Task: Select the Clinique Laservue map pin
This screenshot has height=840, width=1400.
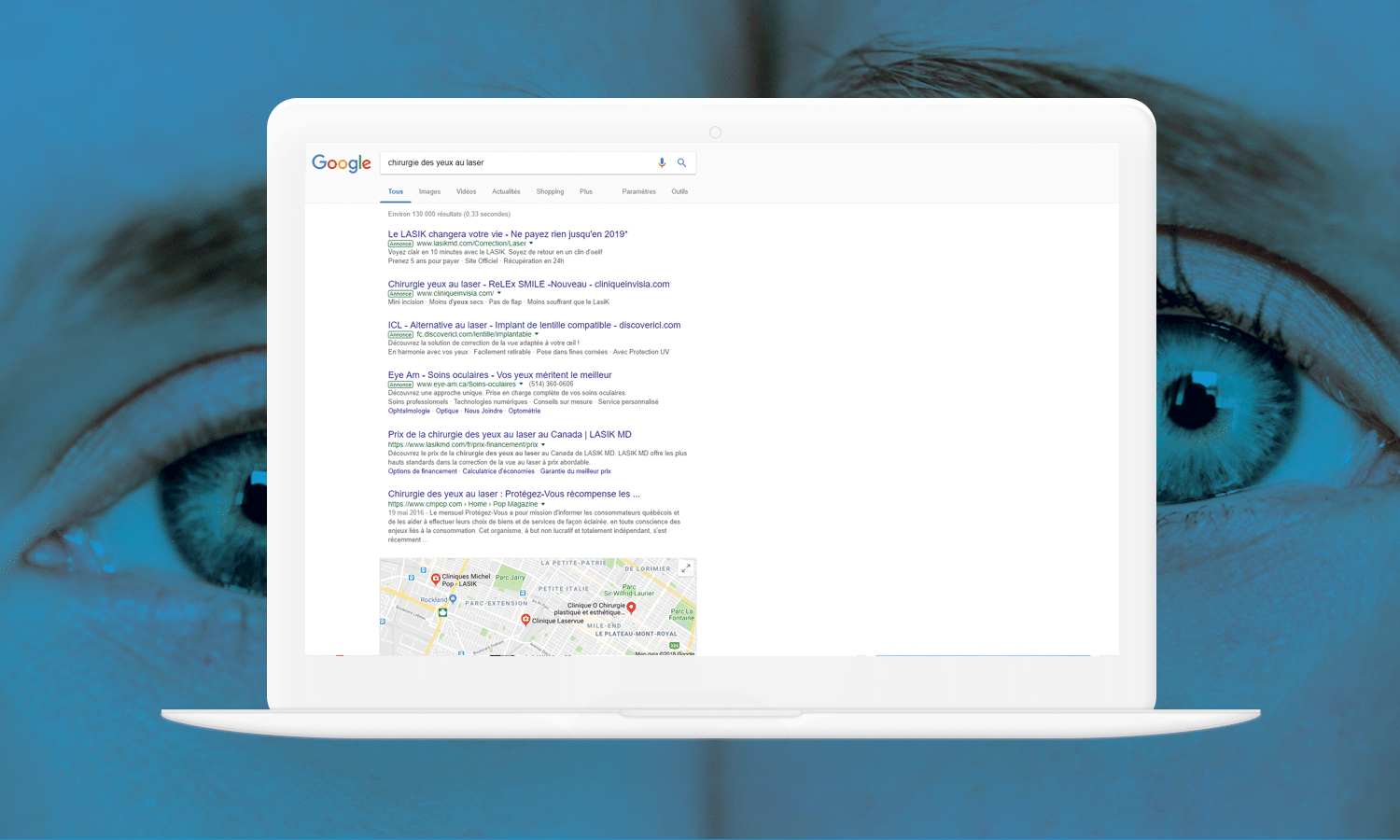Action: [525, 619]
